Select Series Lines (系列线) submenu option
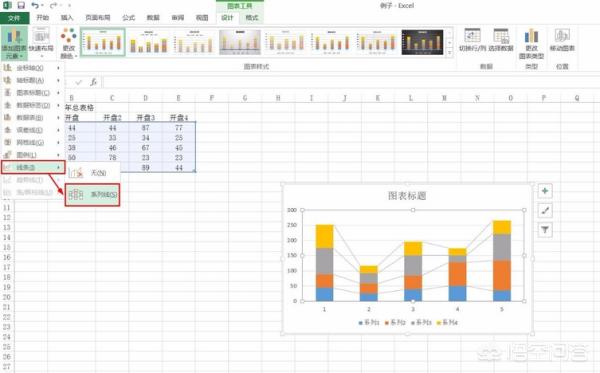Screen dimensions: 600x373 tap(92, 195)
